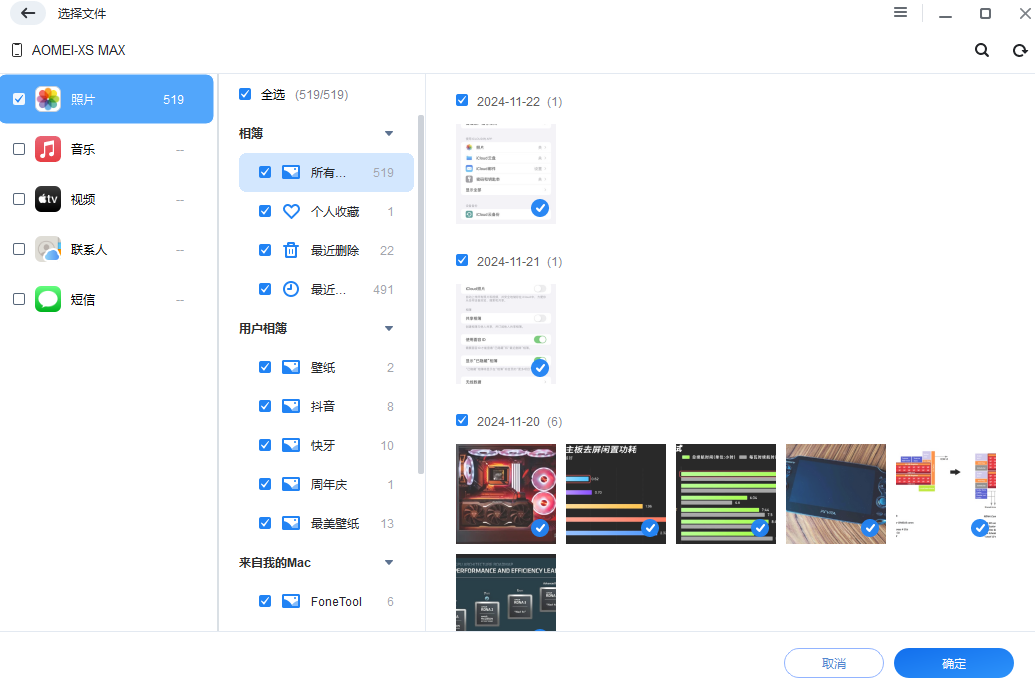
Task: Uncheck the 2024-11-20 date group checkbox
Action: pos(462,420)
